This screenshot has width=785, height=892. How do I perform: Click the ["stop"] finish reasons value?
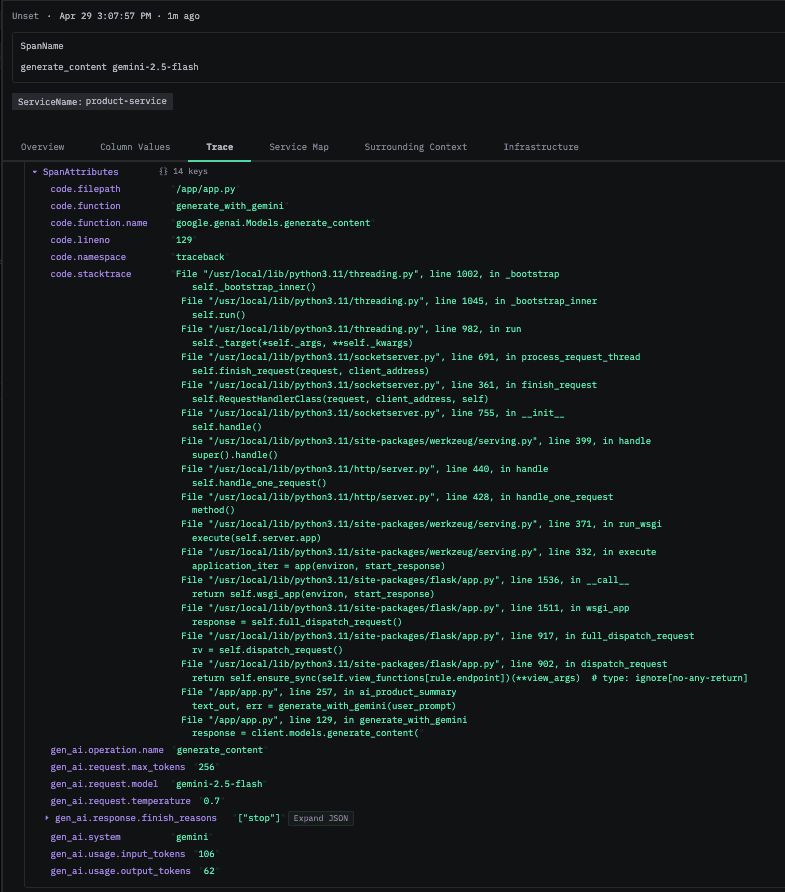click(259, 818)
